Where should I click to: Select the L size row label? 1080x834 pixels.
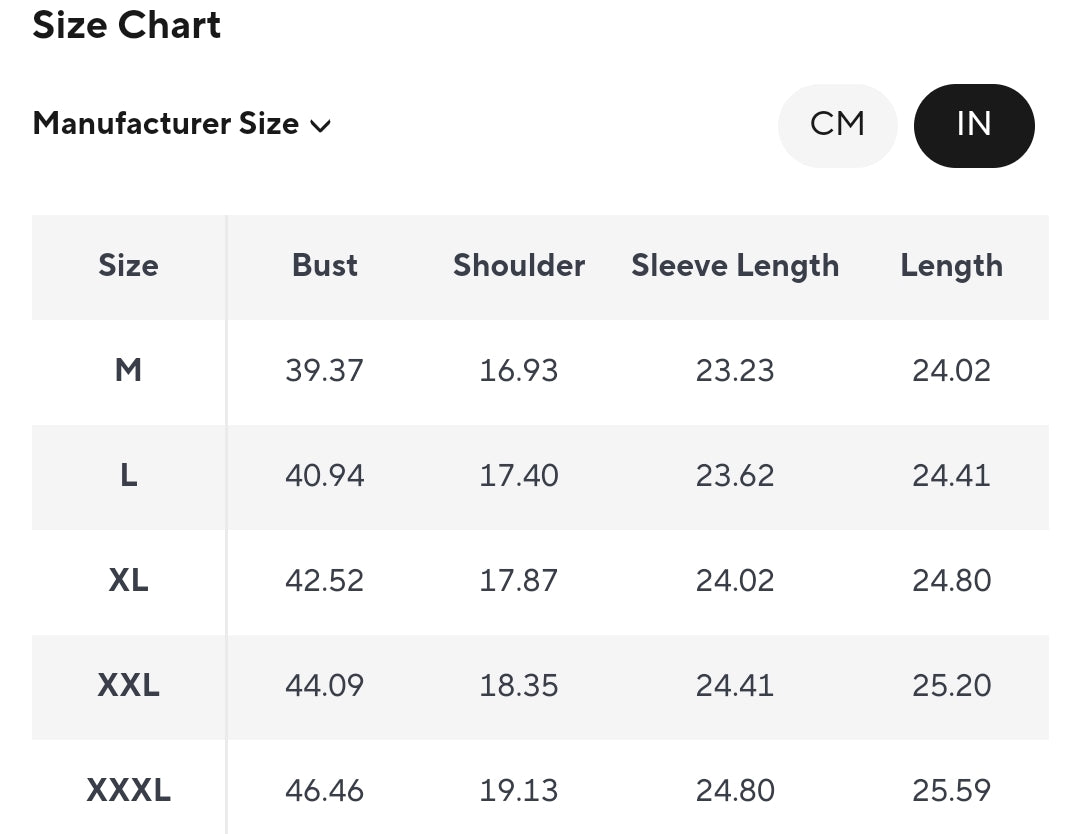coord(128,476)
